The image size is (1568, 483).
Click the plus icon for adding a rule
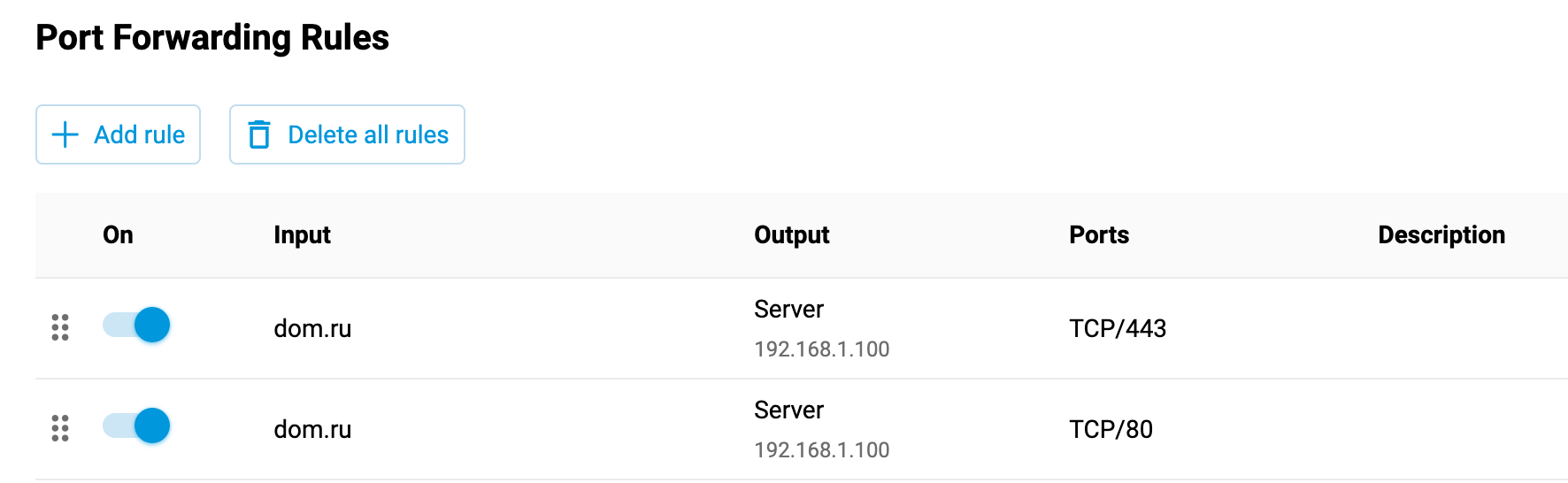coord(65,134)
